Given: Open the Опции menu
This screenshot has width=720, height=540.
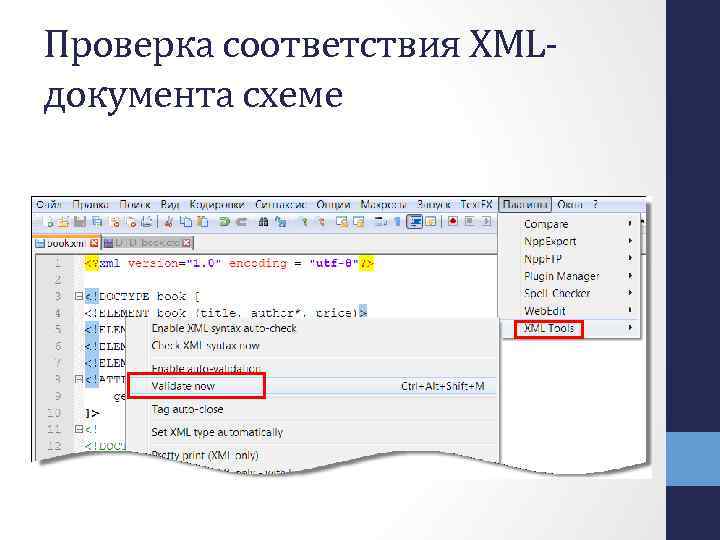Looking at the screenshot, I should (333, 204).
